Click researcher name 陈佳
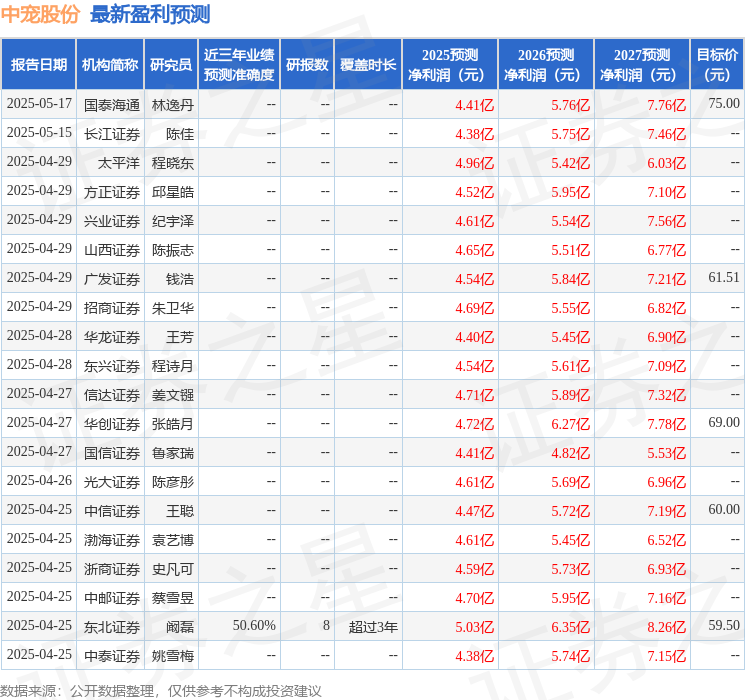745x700 pixels. click(180, 134)
